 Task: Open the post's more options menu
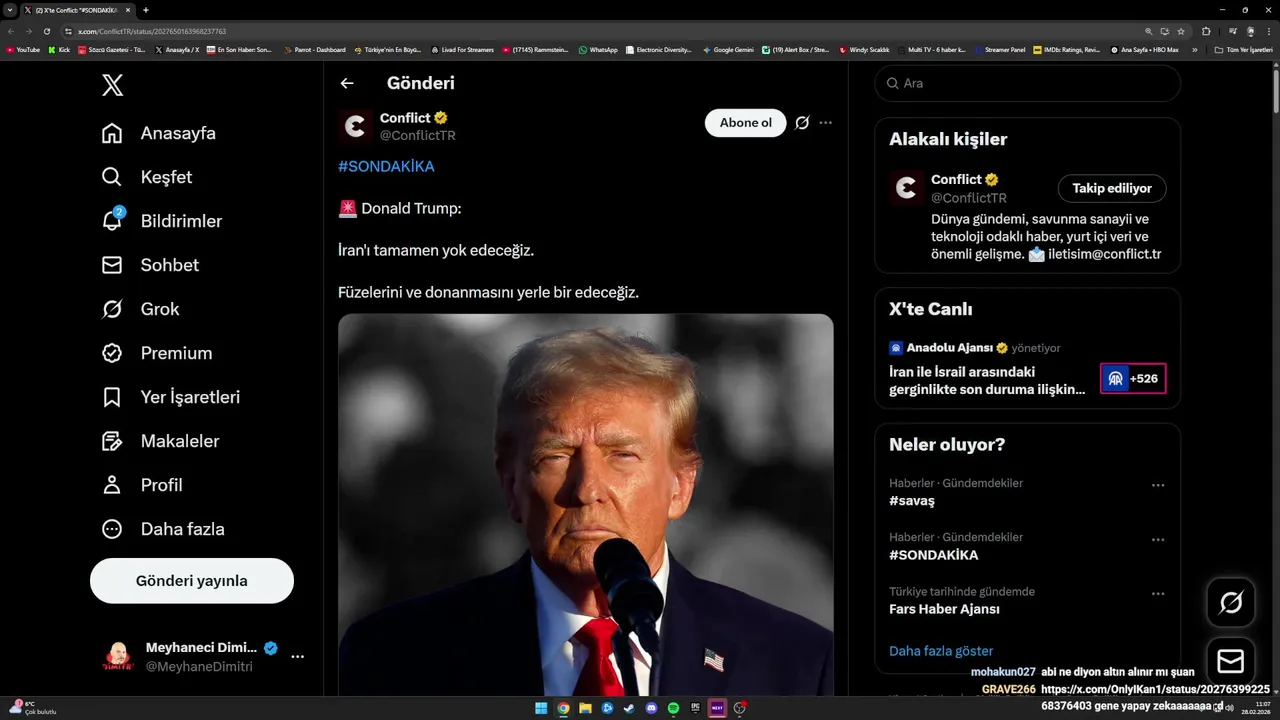point(826,123)
